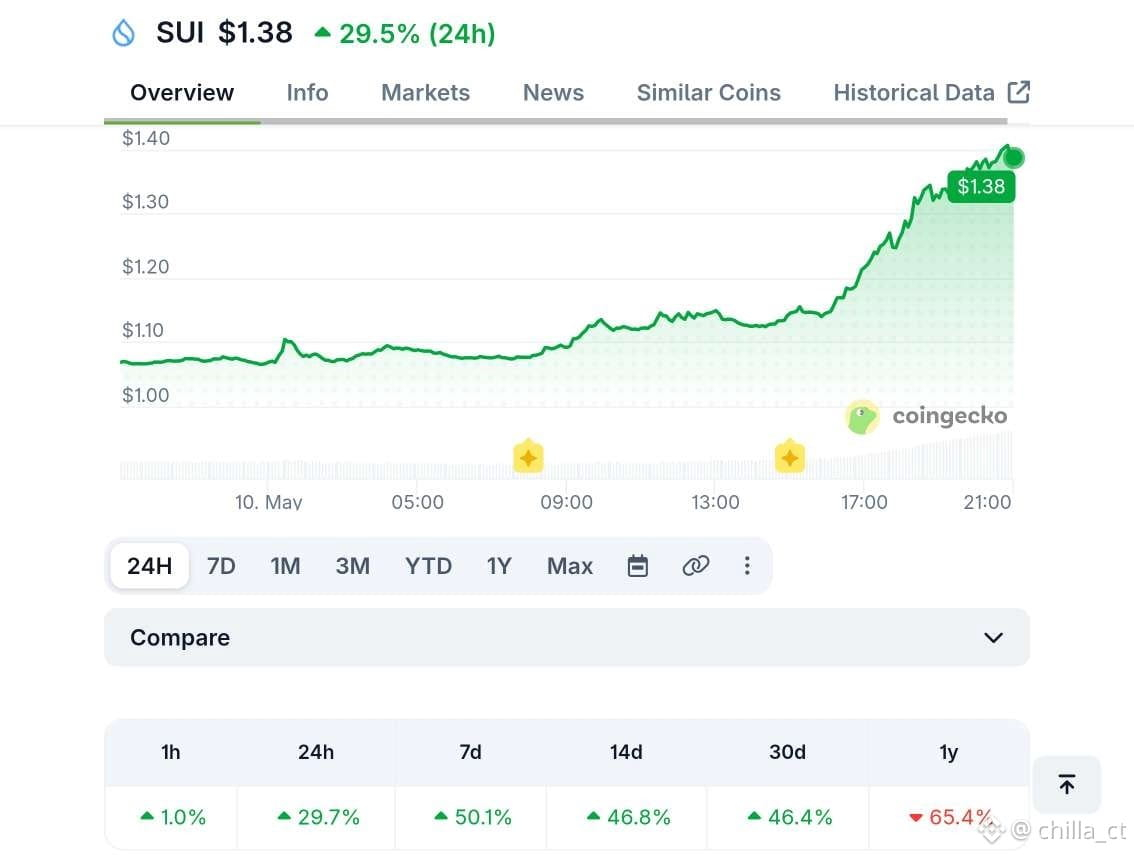Open the Markets tab

[x=425, y=93]
